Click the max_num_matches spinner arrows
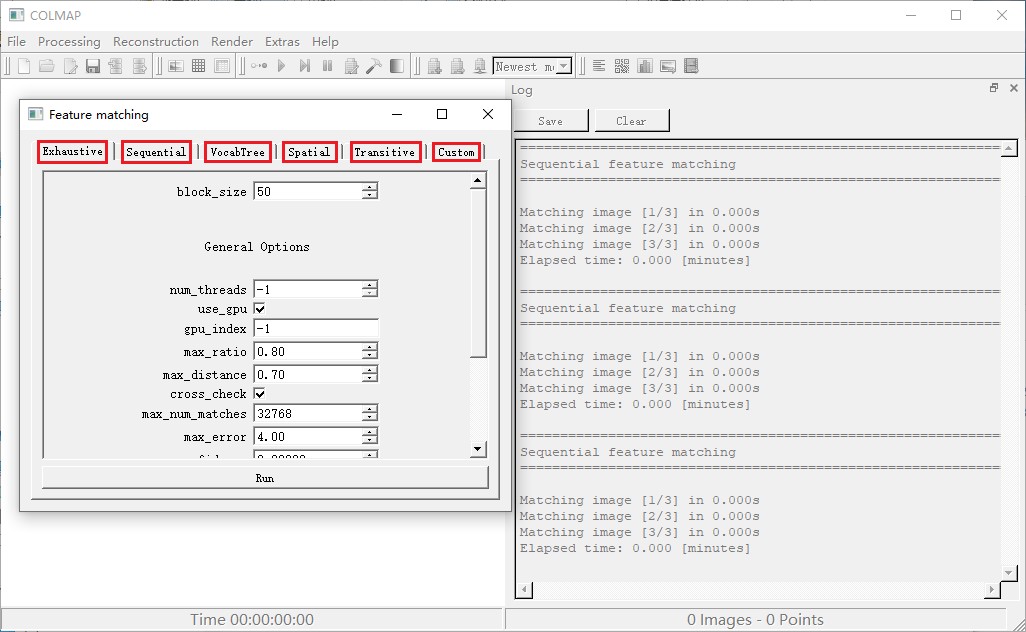 (370, 413)
